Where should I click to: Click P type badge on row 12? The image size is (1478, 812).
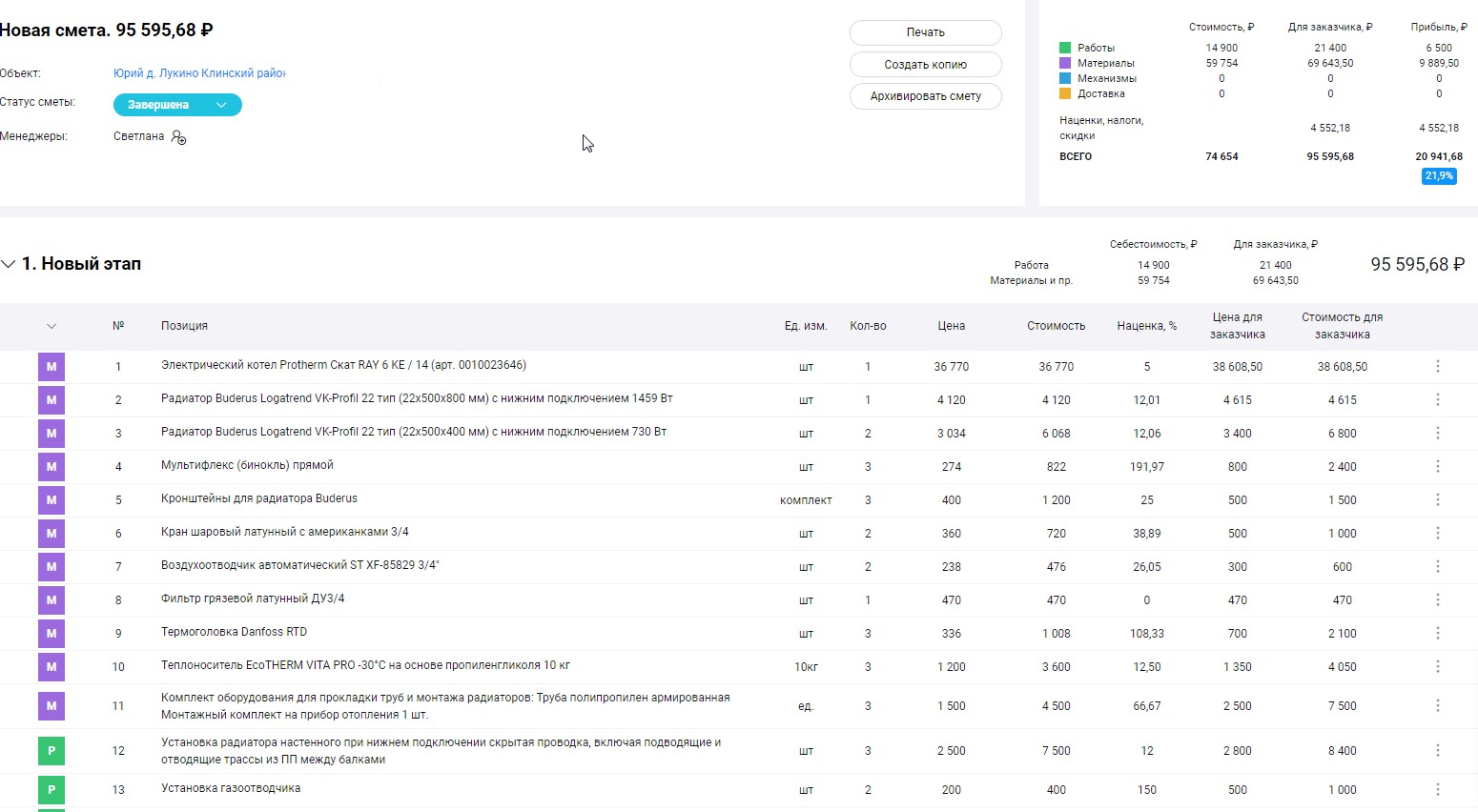click(x=51, y=750)
